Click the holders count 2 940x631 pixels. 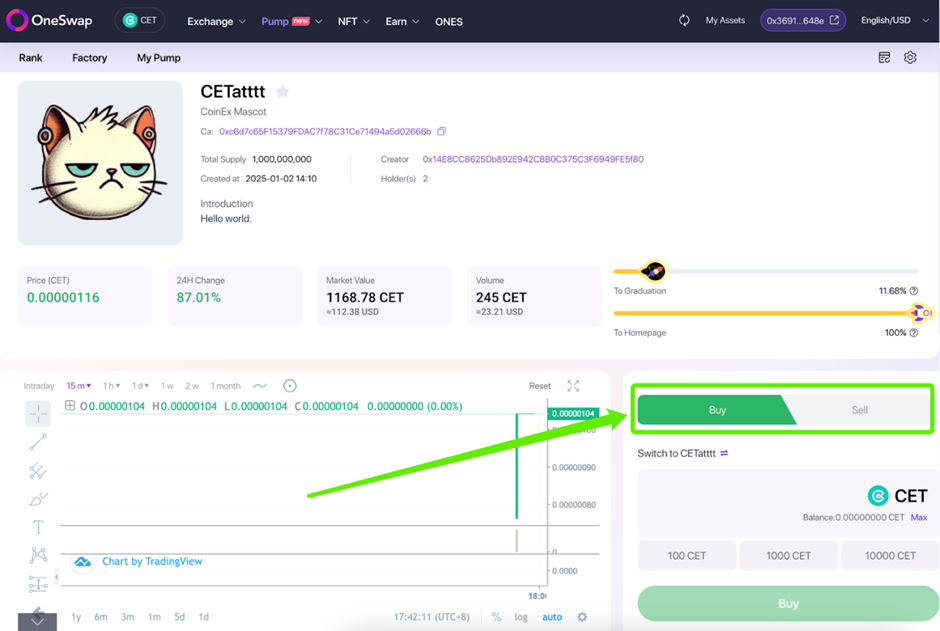coord(425,179)
